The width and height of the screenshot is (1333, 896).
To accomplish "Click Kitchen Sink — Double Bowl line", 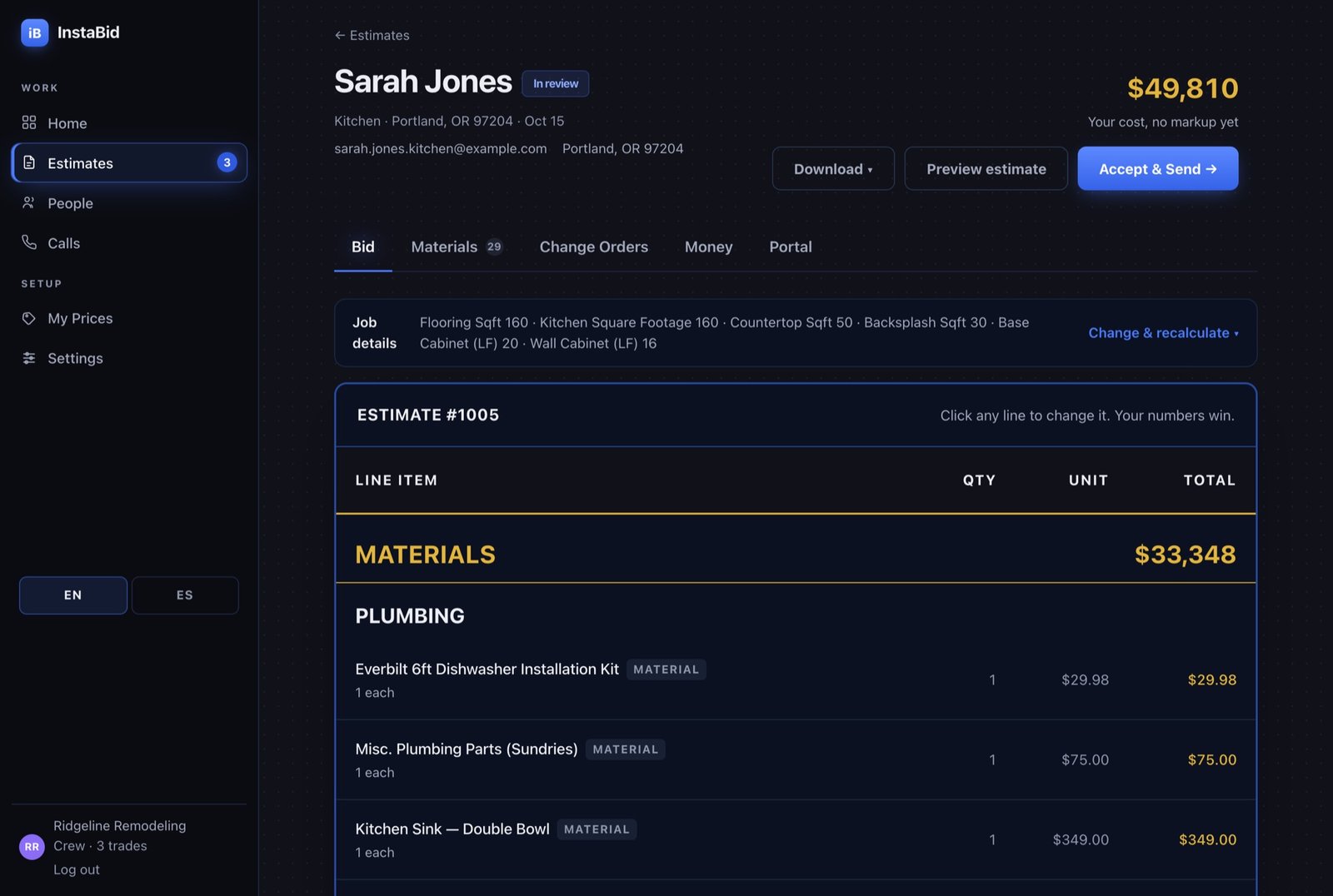I will pos(796,839).
